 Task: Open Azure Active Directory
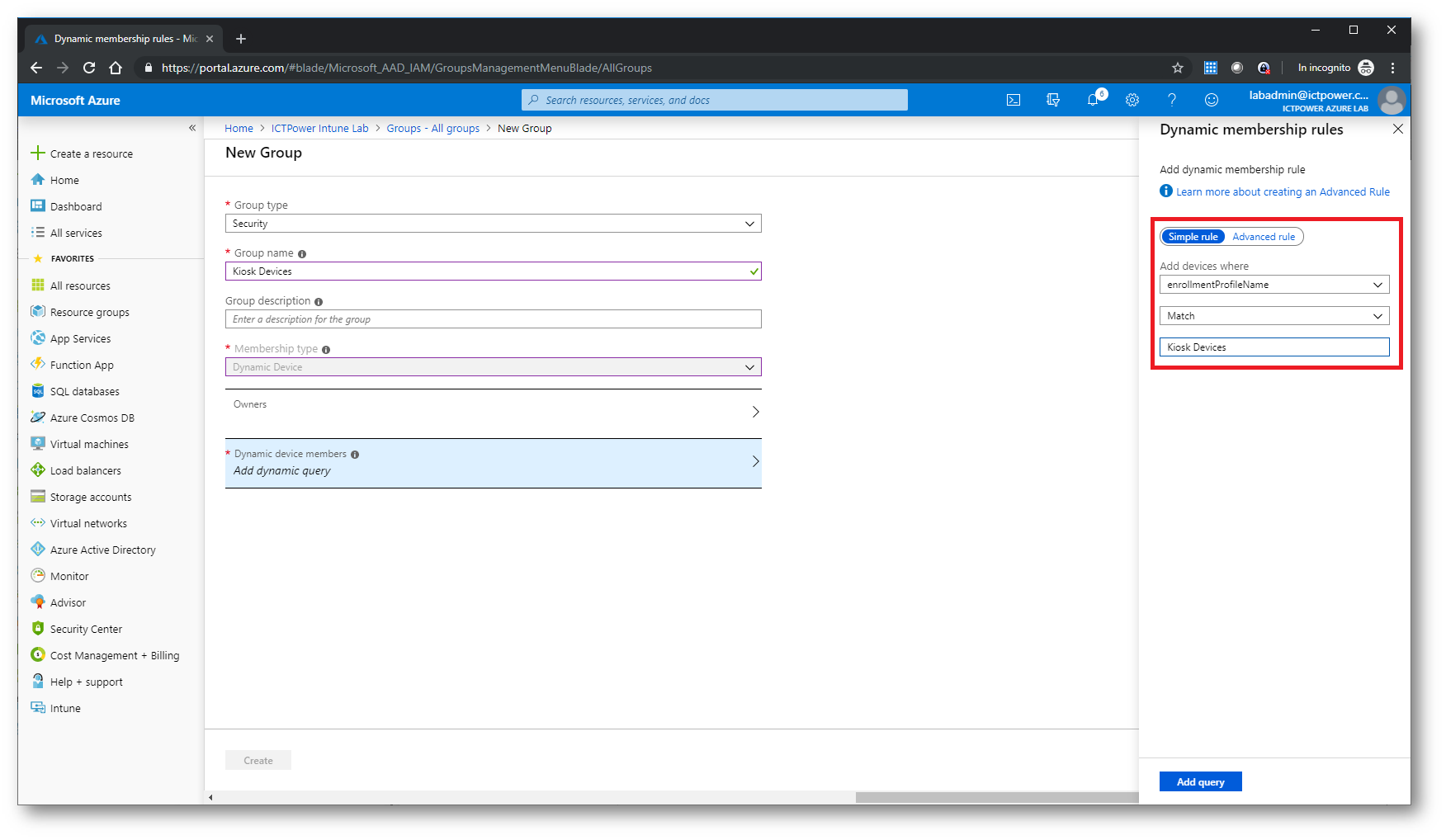tap(102, 550)
